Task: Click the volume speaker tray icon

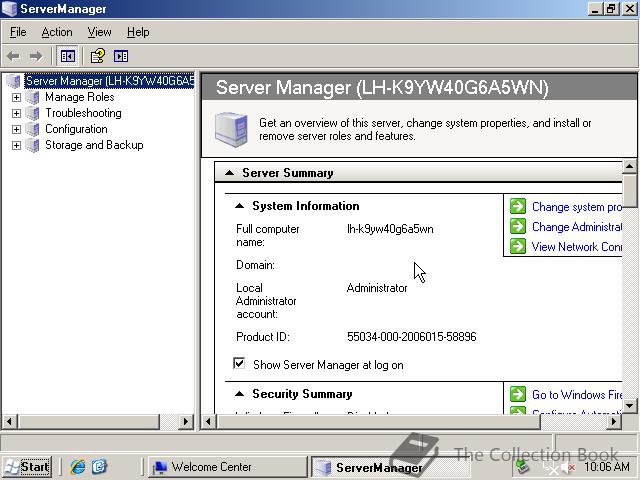Action: 568,467
